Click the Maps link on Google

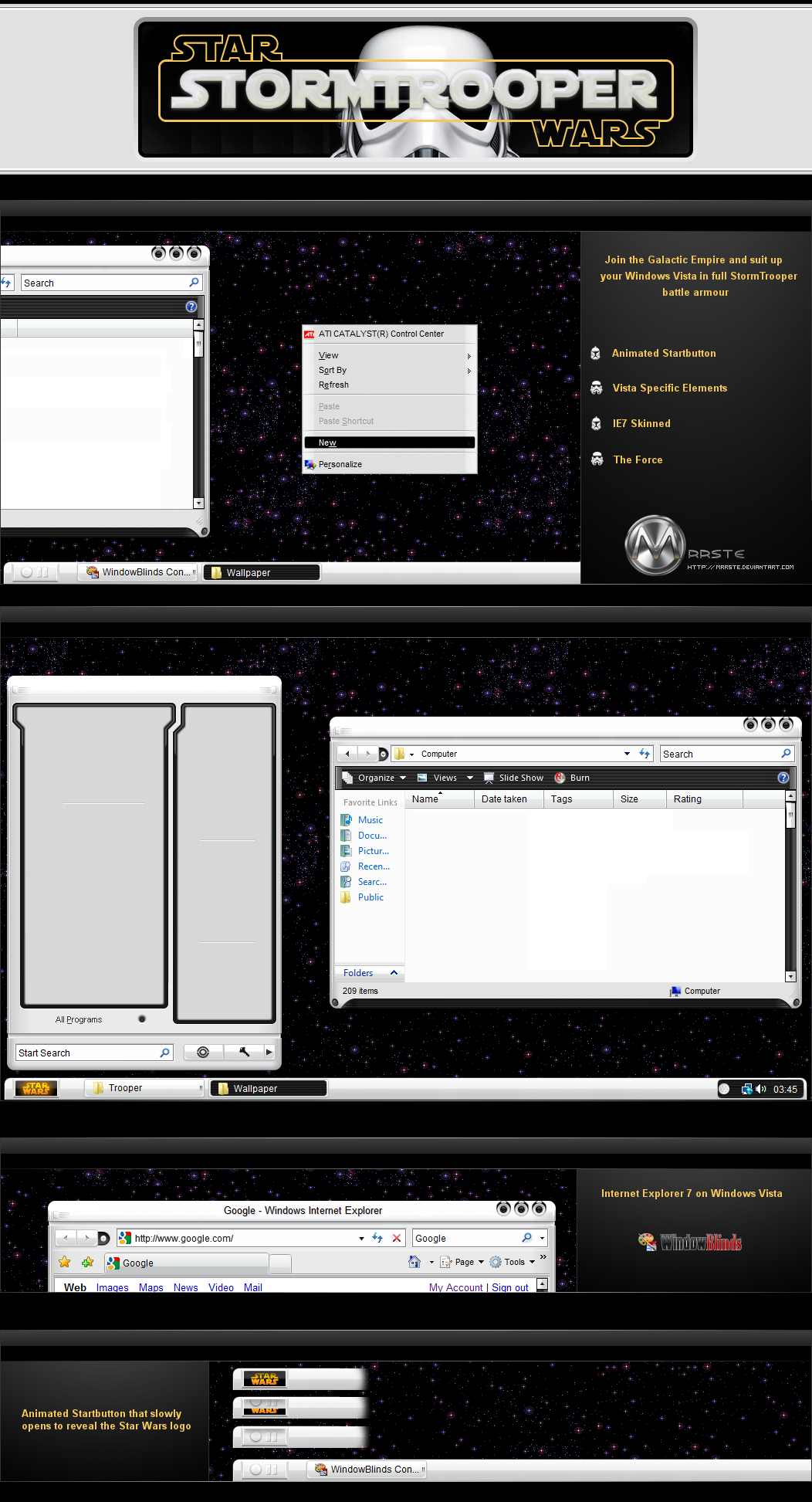[x=151, y=1287]
